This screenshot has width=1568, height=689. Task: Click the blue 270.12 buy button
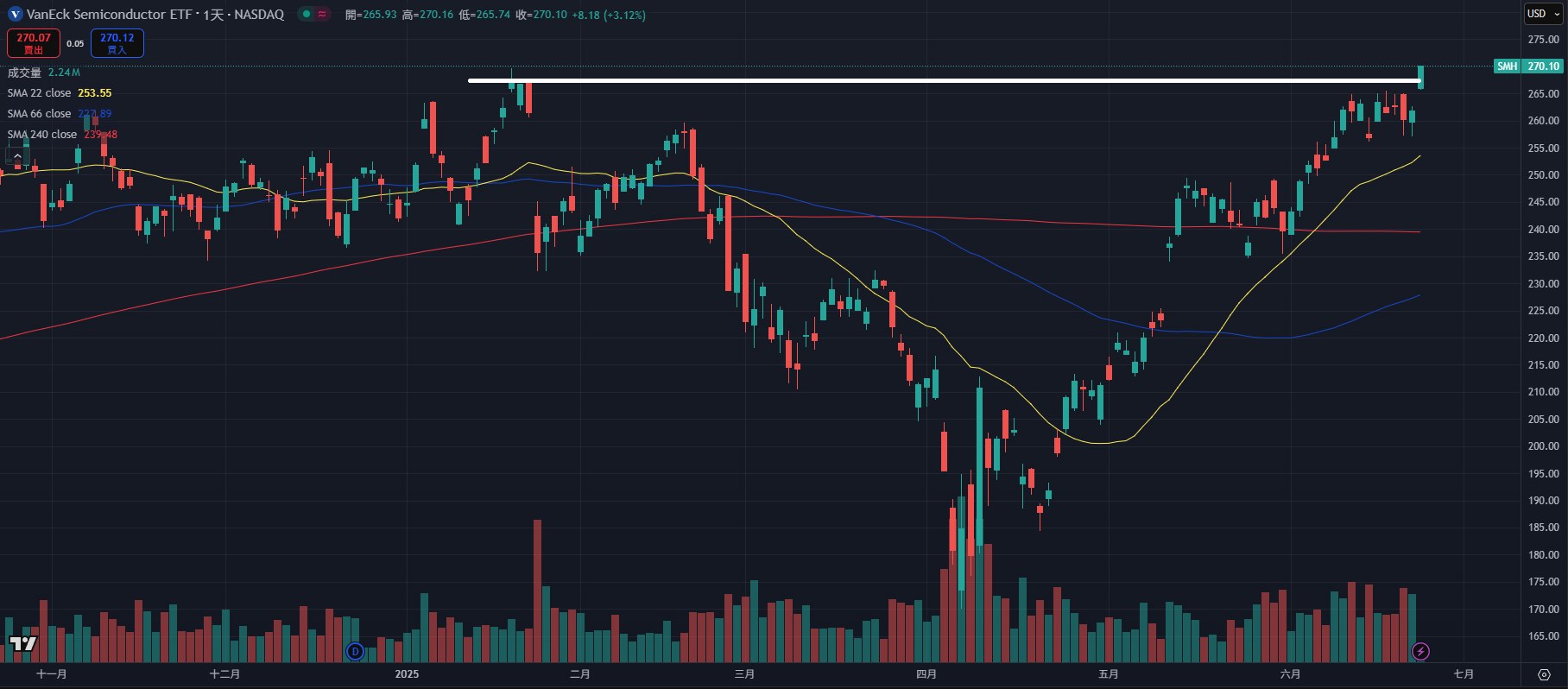117,42
